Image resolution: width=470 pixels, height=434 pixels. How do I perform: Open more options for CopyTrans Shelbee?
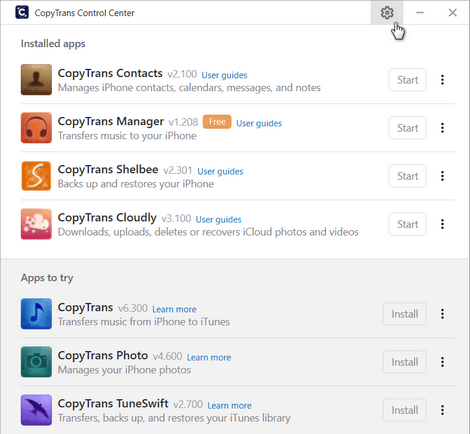tap(442, 176)
